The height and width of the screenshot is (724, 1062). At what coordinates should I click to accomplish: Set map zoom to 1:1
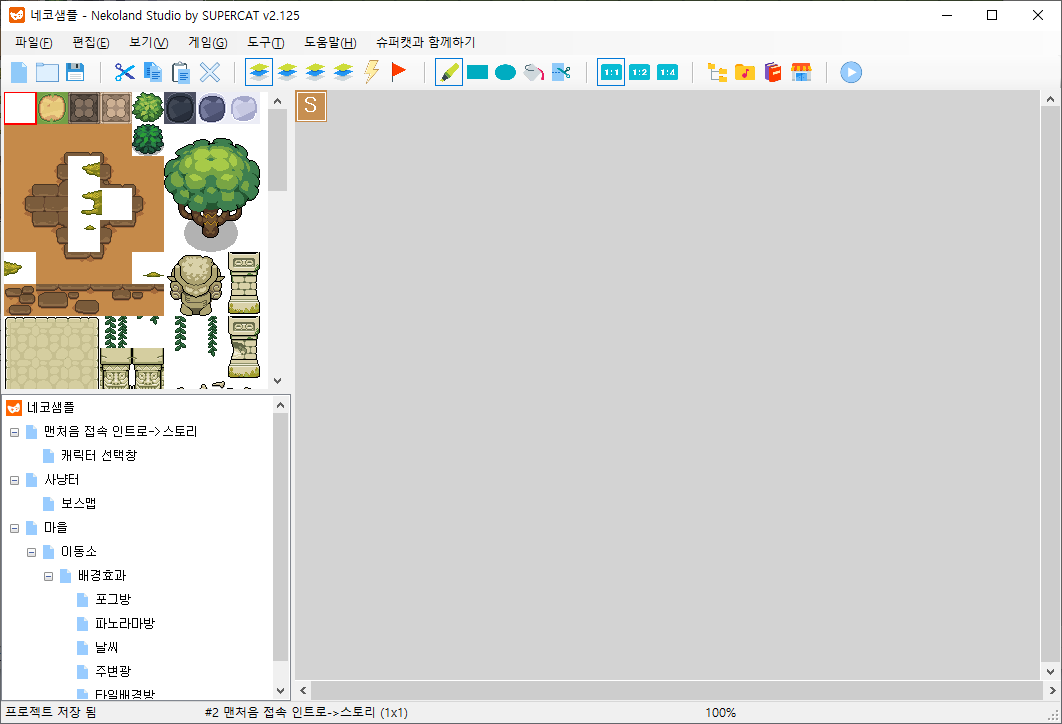[x=611, y=72]
